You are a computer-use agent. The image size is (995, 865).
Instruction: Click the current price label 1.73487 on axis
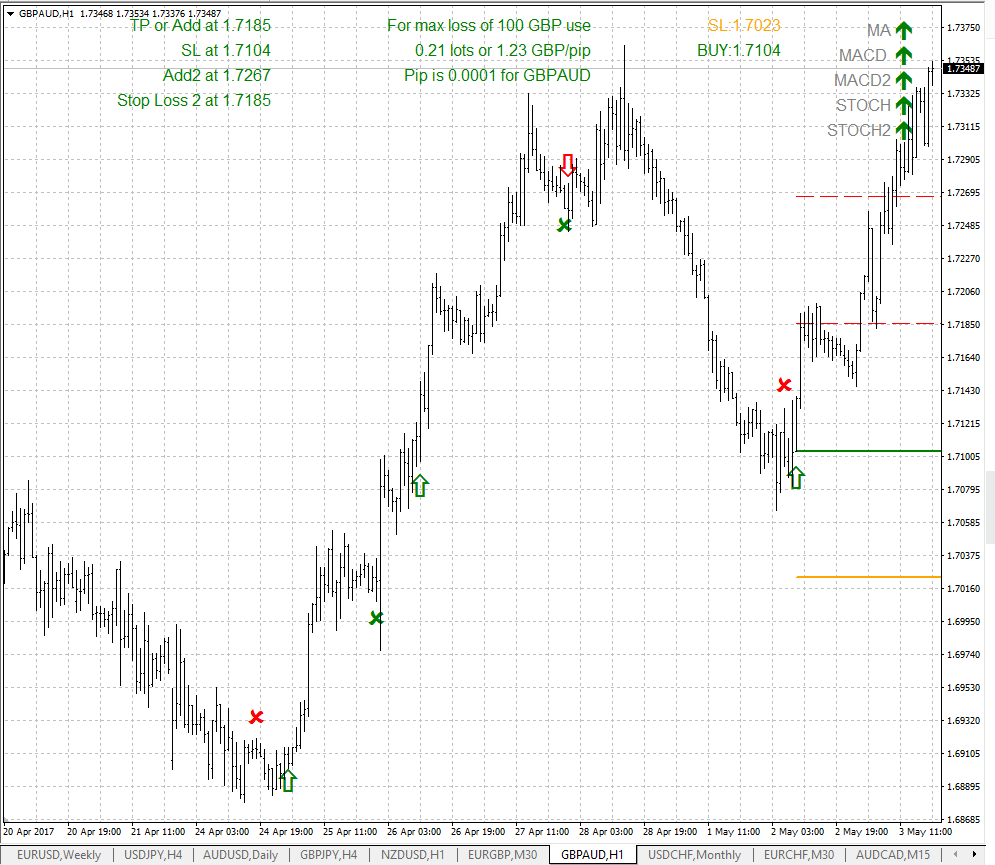(x=961, y=69)
